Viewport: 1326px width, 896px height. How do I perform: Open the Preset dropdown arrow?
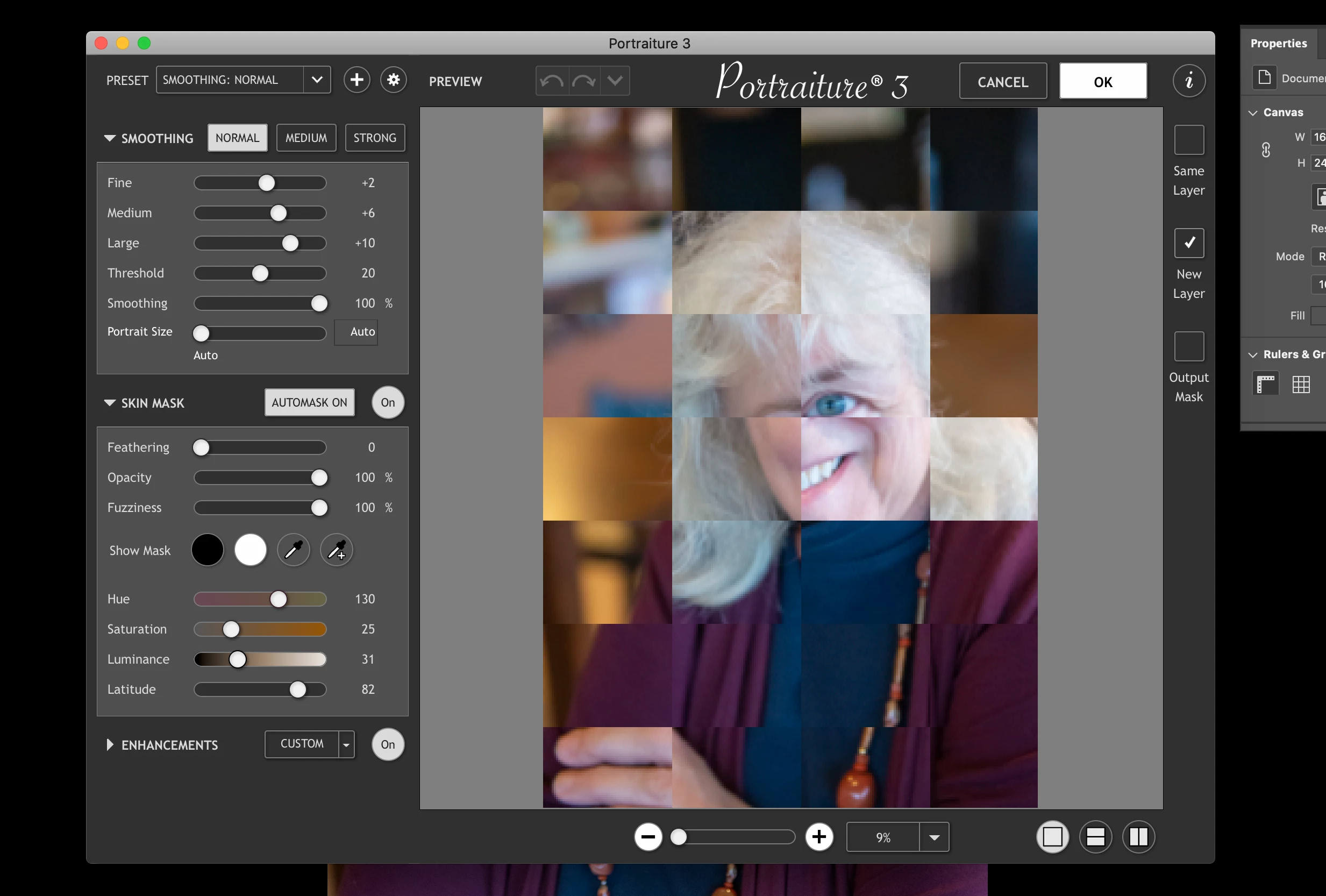pos(317,80)
